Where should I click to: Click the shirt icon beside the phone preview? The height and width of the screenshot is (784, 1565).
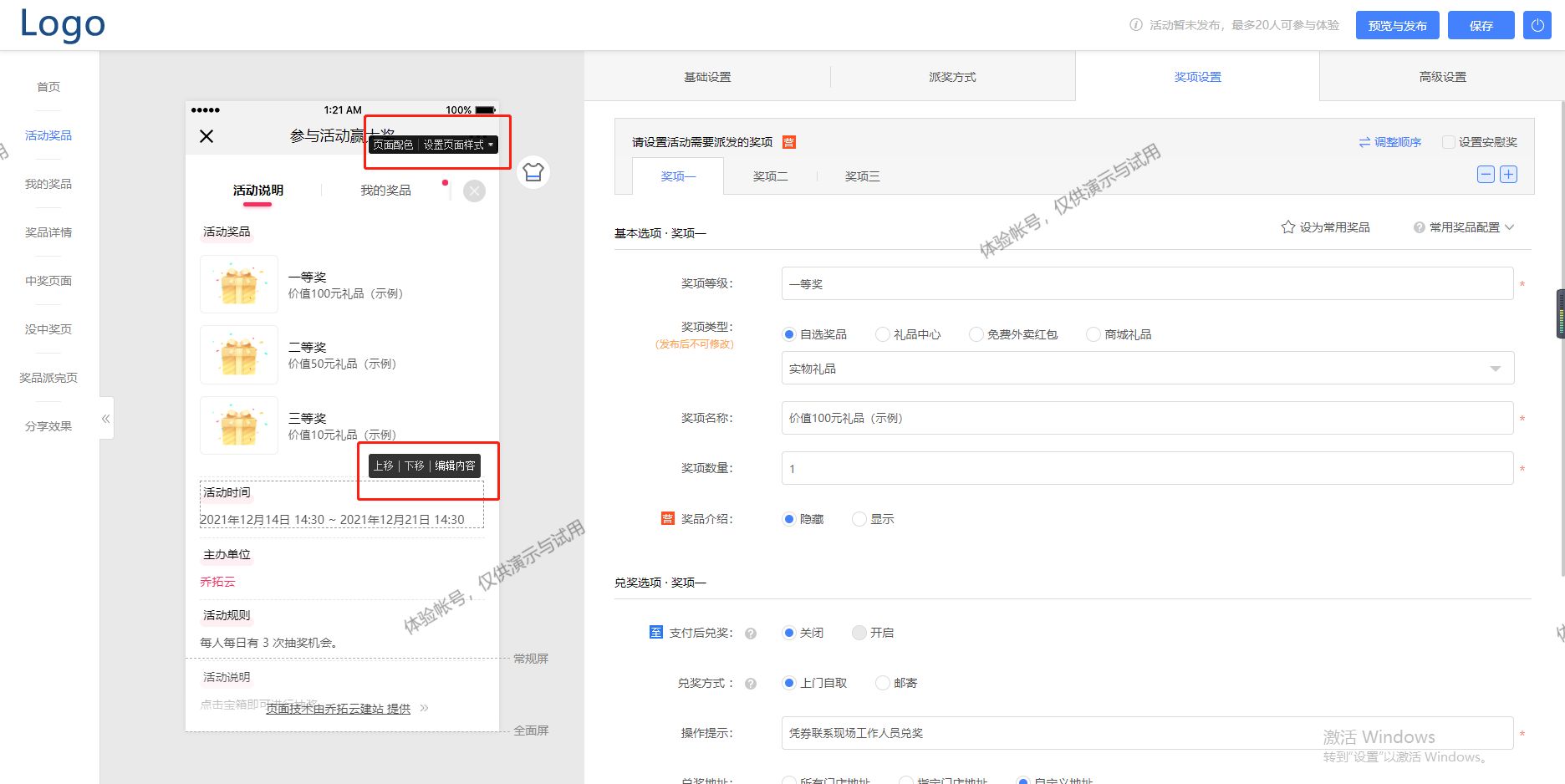pyautogui.click(x=533, y=171)
